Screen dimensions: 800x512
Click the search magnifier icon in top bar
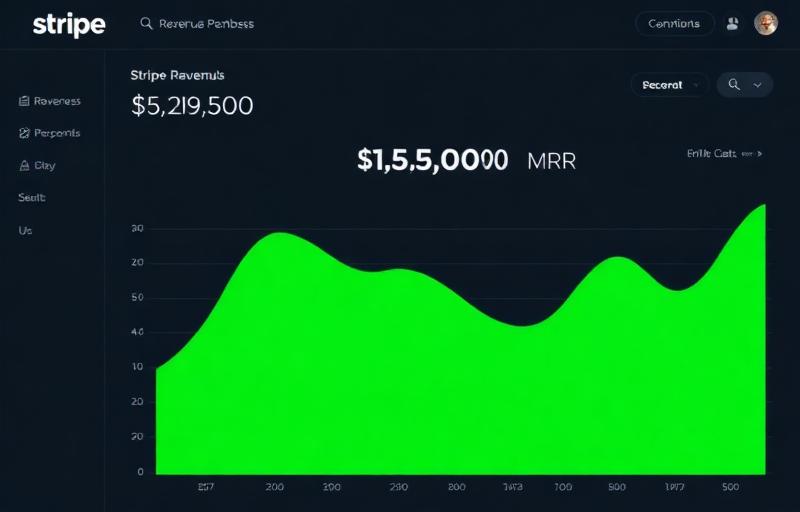click(146, 23)
